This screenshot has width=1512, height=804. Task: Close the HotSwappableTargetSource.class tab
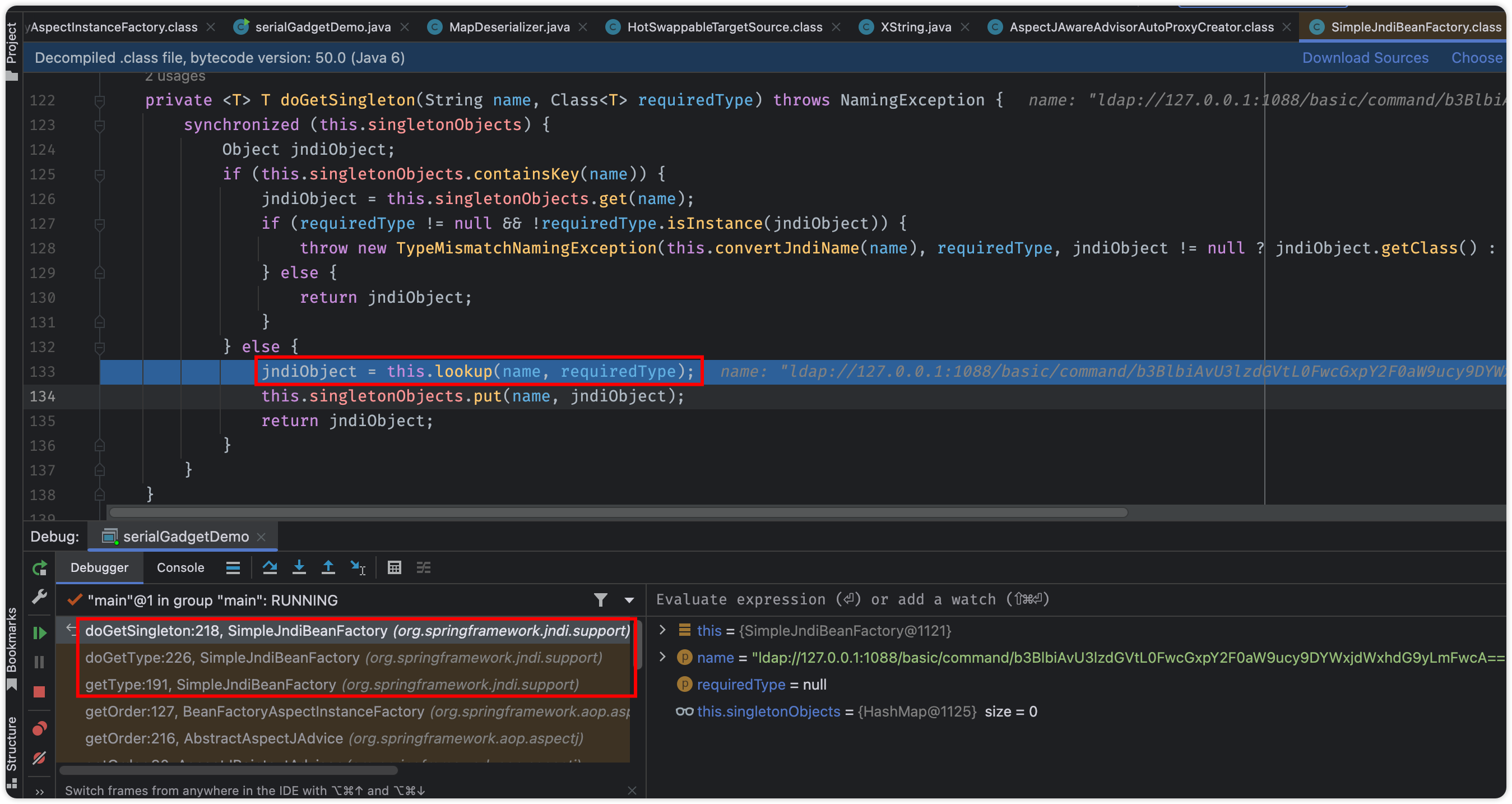pyautogui.click(x=836, y=27)
